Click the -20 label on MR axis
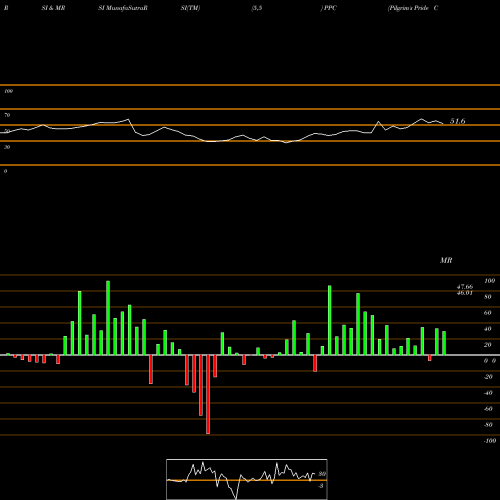Viewport: 500px width, 500px height. [x=488, y=377]
